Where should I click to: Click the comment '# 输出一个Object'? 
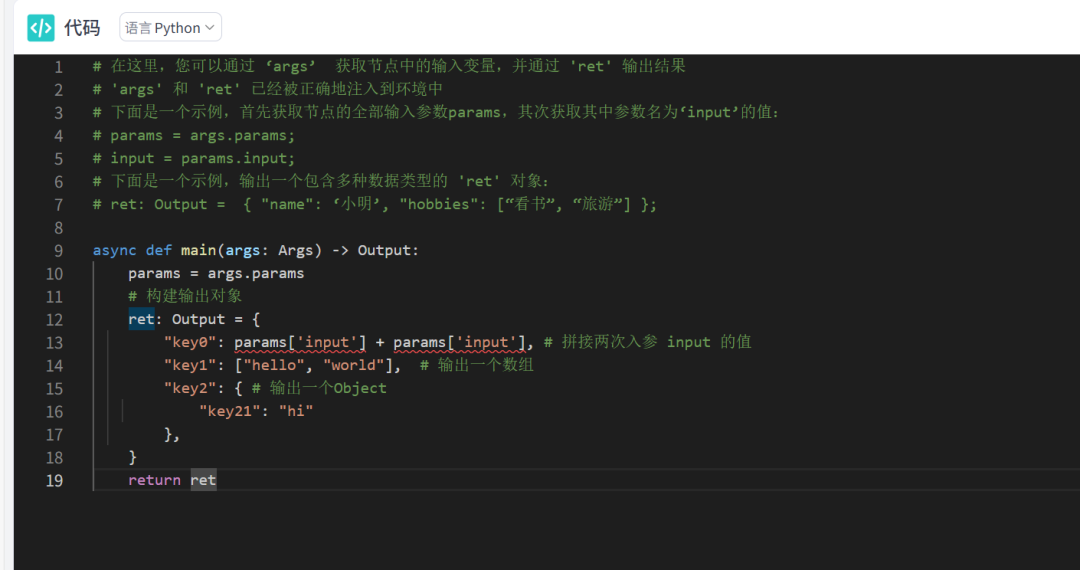coord(319,388)
